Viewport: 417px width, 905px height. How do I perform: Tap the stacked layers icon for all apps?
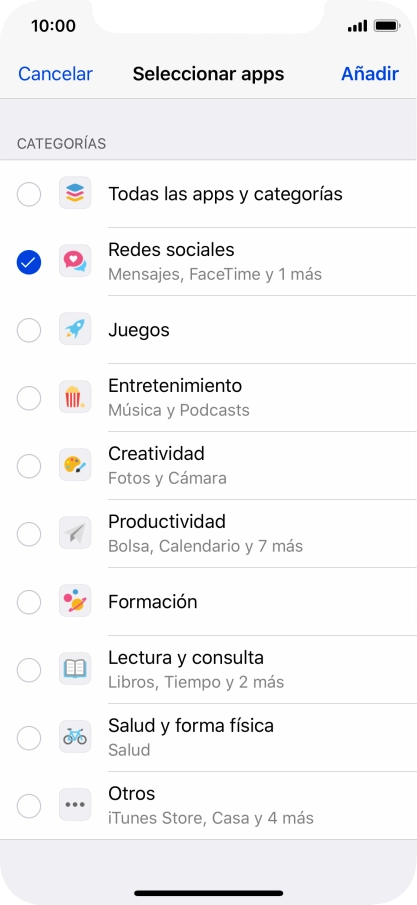tap(75, 193)
